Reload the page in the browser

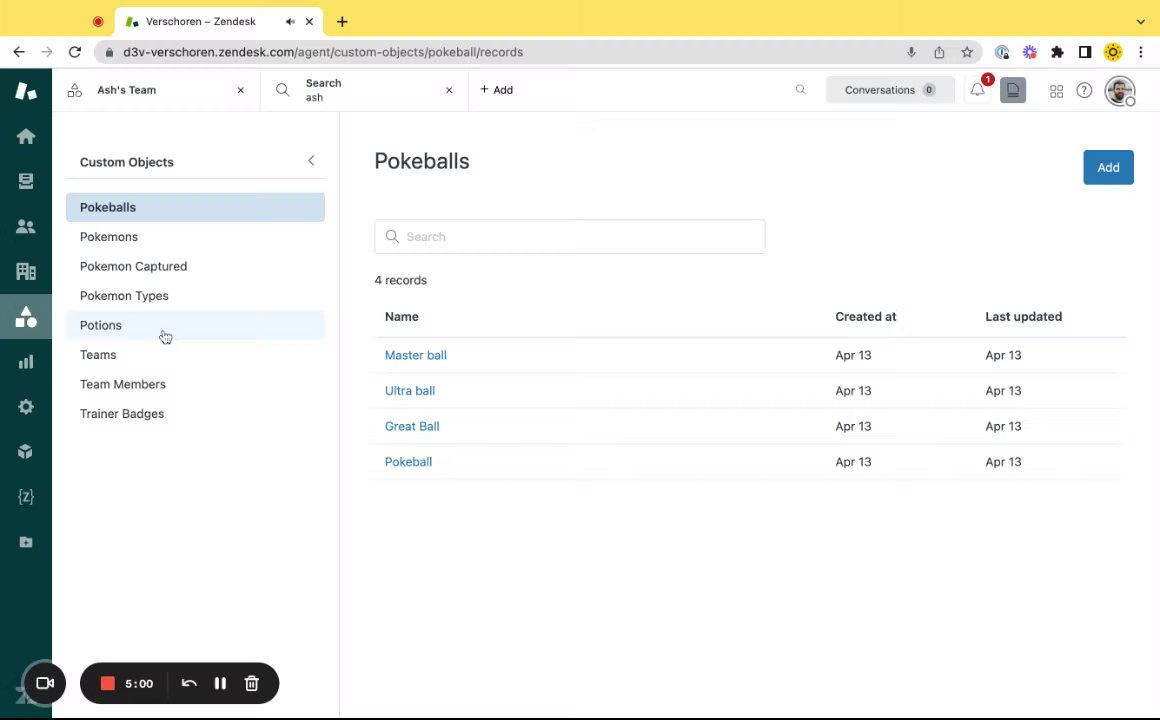click(x=75, y=52)
